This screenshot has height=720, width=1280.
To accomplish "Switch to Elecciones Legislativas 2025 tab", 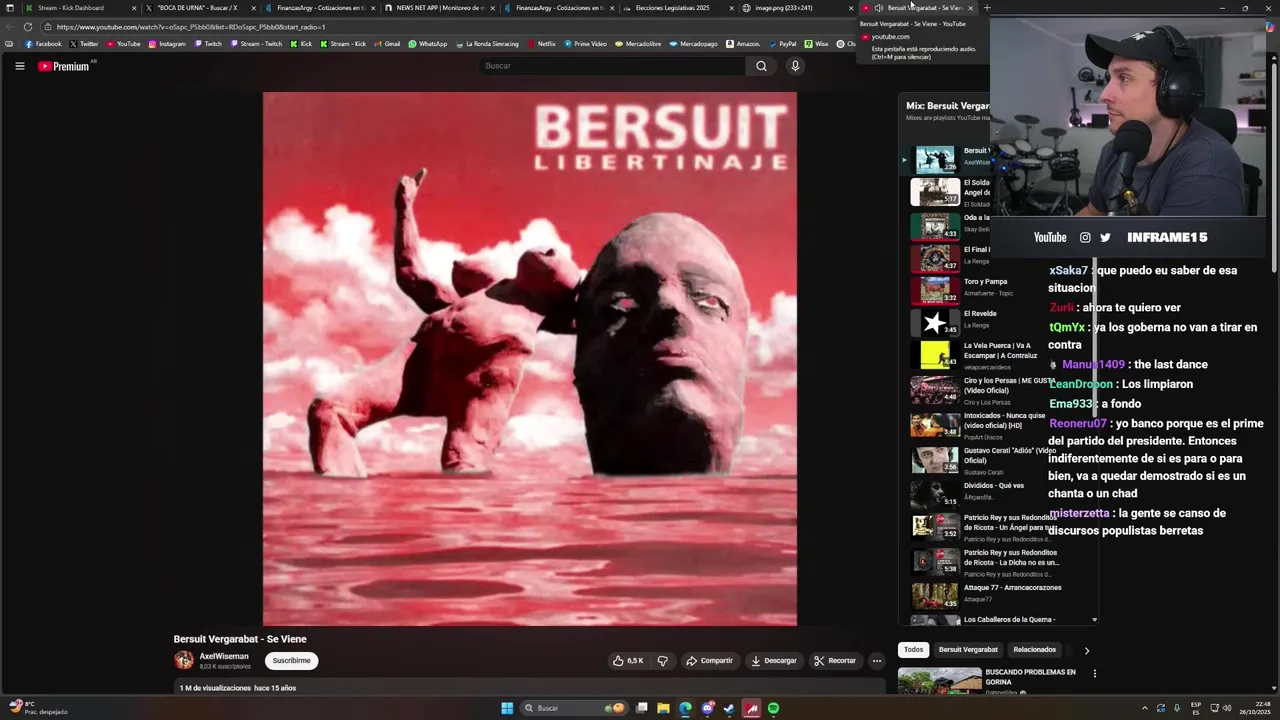I will point(679,8).
